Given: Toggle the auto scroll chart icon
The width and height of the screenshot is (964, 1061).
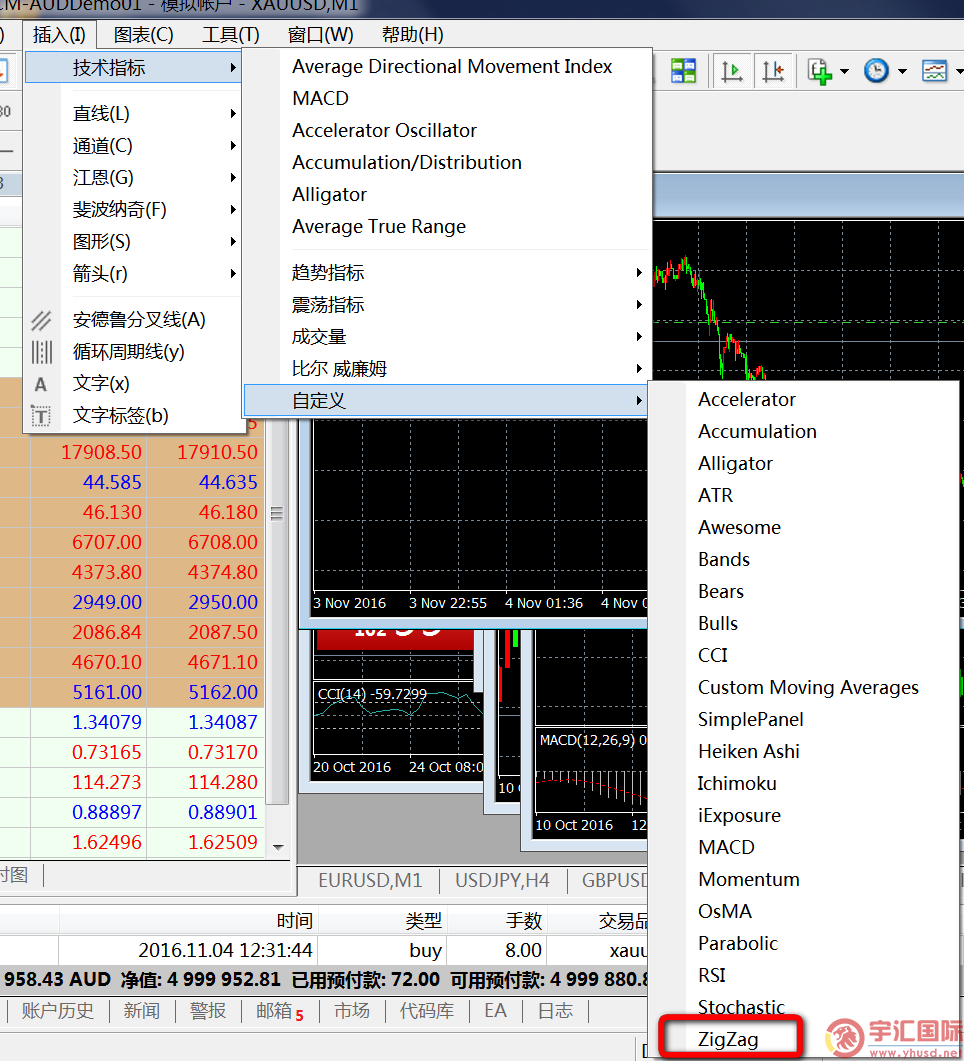Looking at the screenshot, I should tap(732, 71).
